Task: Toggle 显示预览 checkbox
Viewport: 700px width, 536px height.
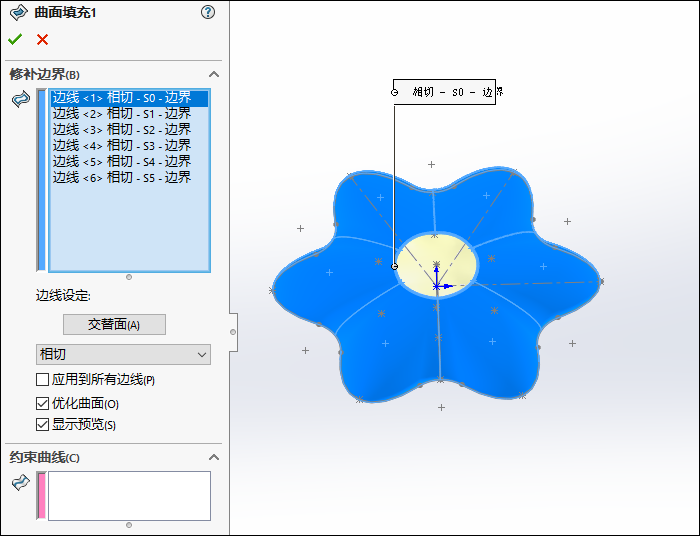Action: tap(42, 424)
